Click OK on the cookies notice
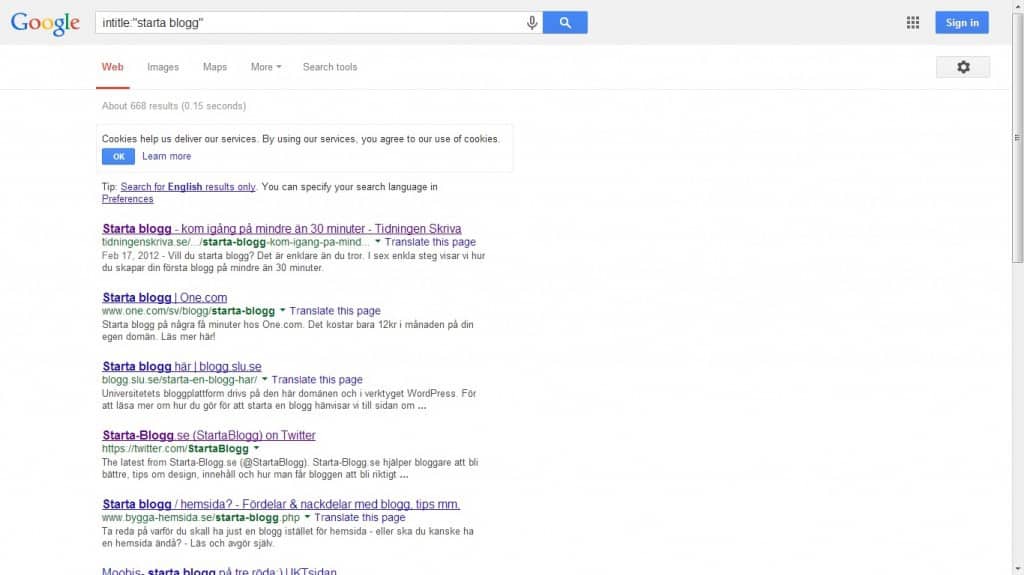1024x575 pixels. [x=118, y=156]
